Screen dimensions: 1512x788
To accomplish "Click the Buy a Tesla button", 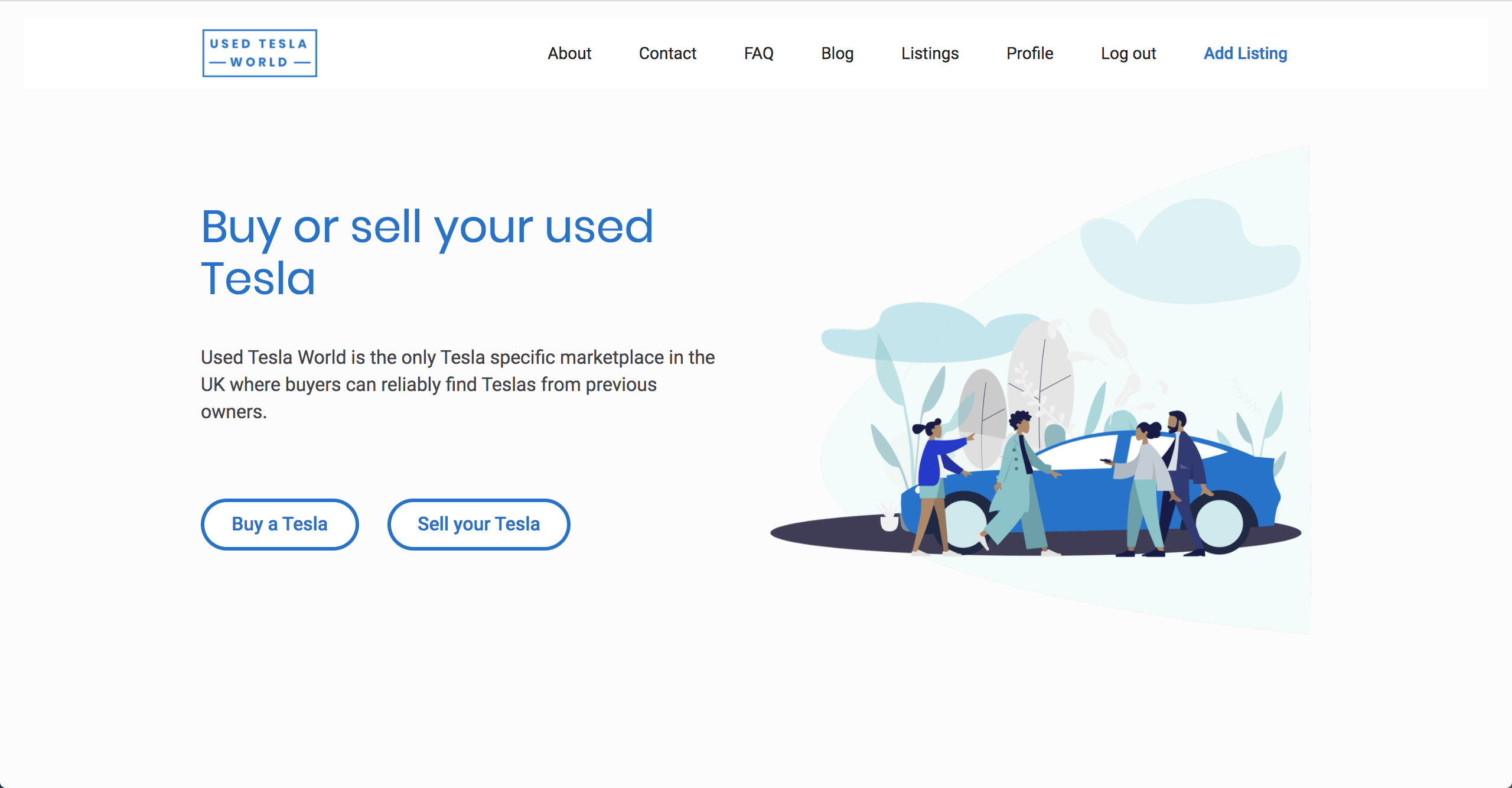I will pyautogui.click(x=279, y=524).
